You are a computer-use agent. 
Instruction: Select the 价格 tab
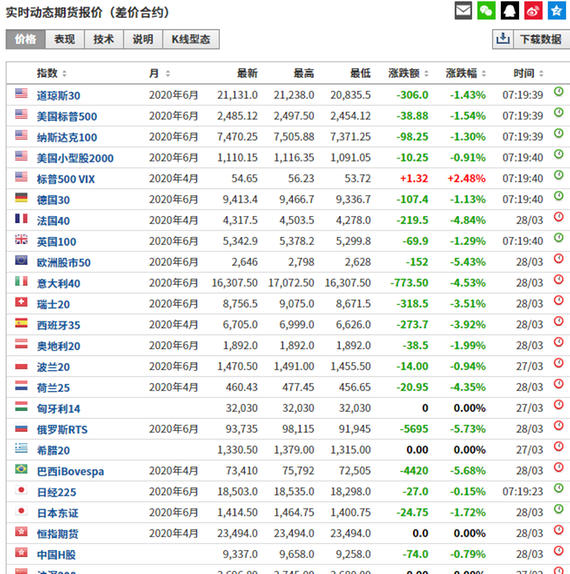tap(26, 39)
